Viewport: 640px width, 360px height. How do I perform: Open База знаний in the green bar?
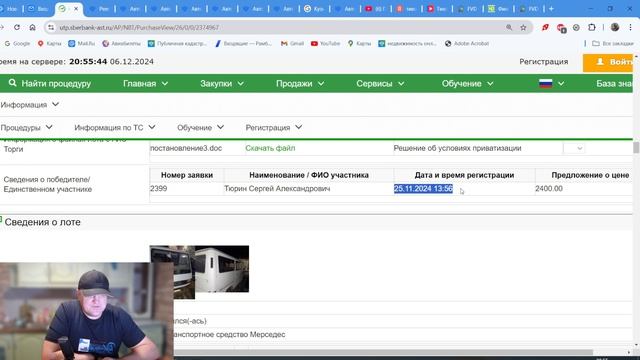point(614,83)
